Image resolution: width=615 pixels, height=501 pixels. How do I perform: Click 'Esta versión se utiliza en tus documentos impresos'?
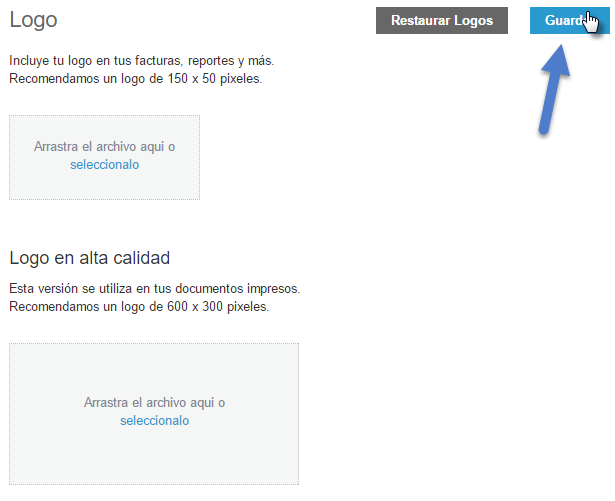(x=155, y=288)
